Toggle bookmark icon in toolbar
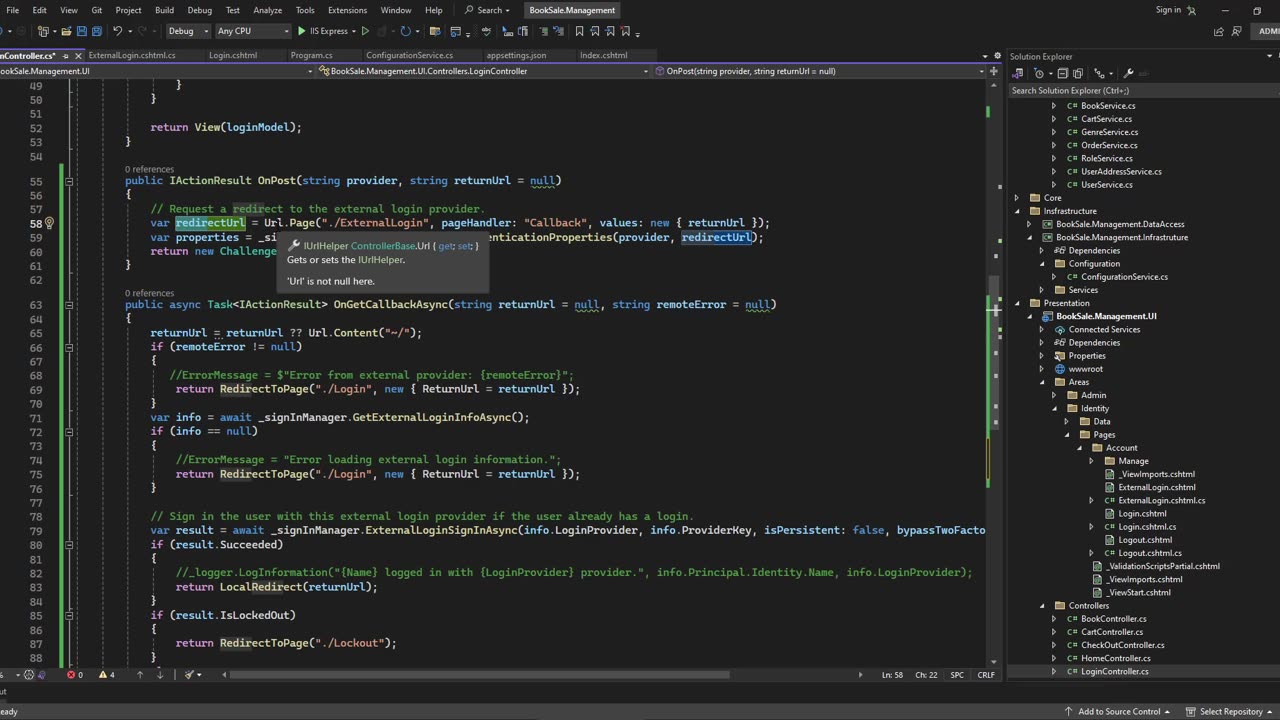Viewport: 1280px width, 720px height. pos(579,31)
